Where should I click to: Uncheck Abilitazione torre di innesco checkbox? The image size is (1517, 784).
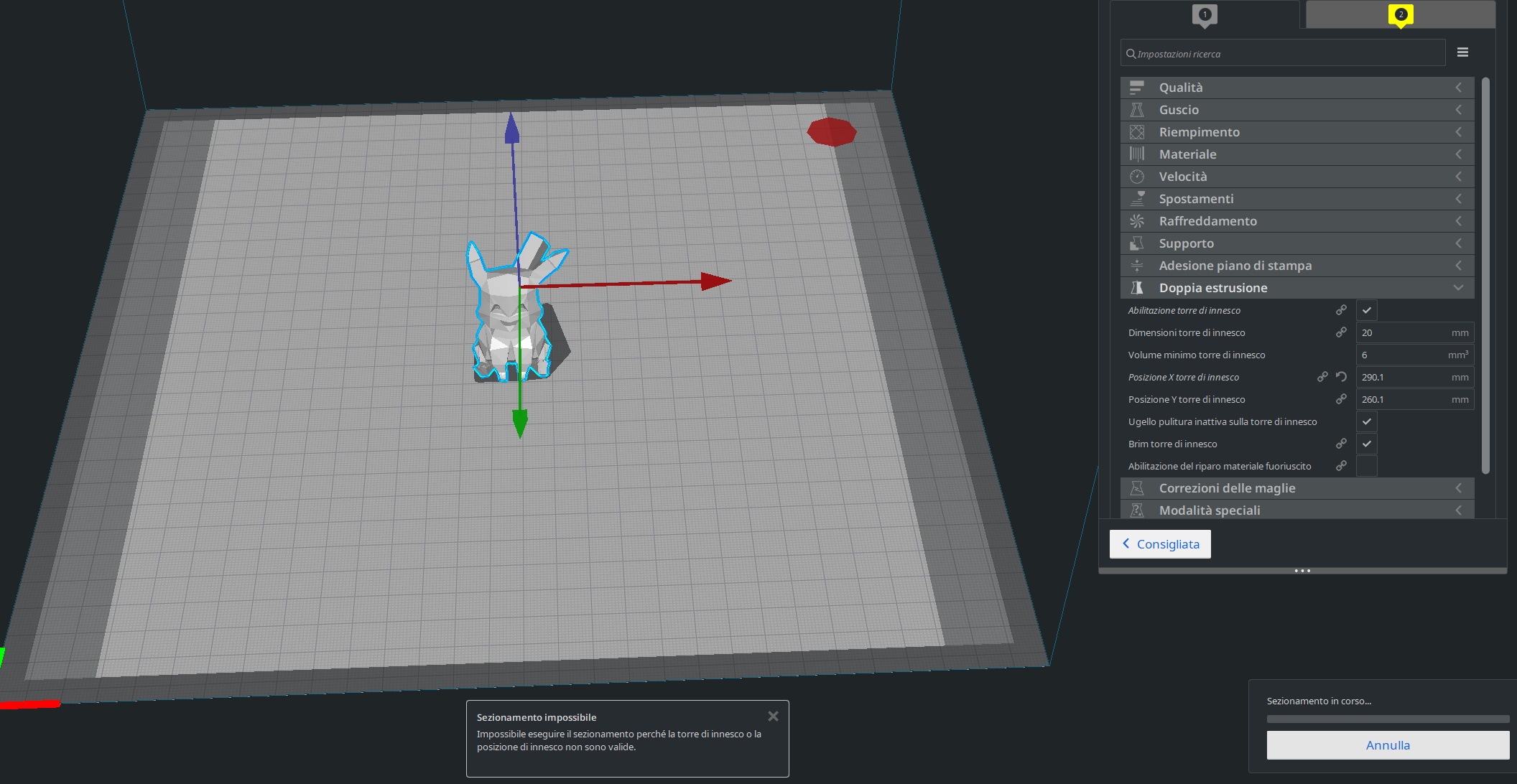pos(1366,310)
